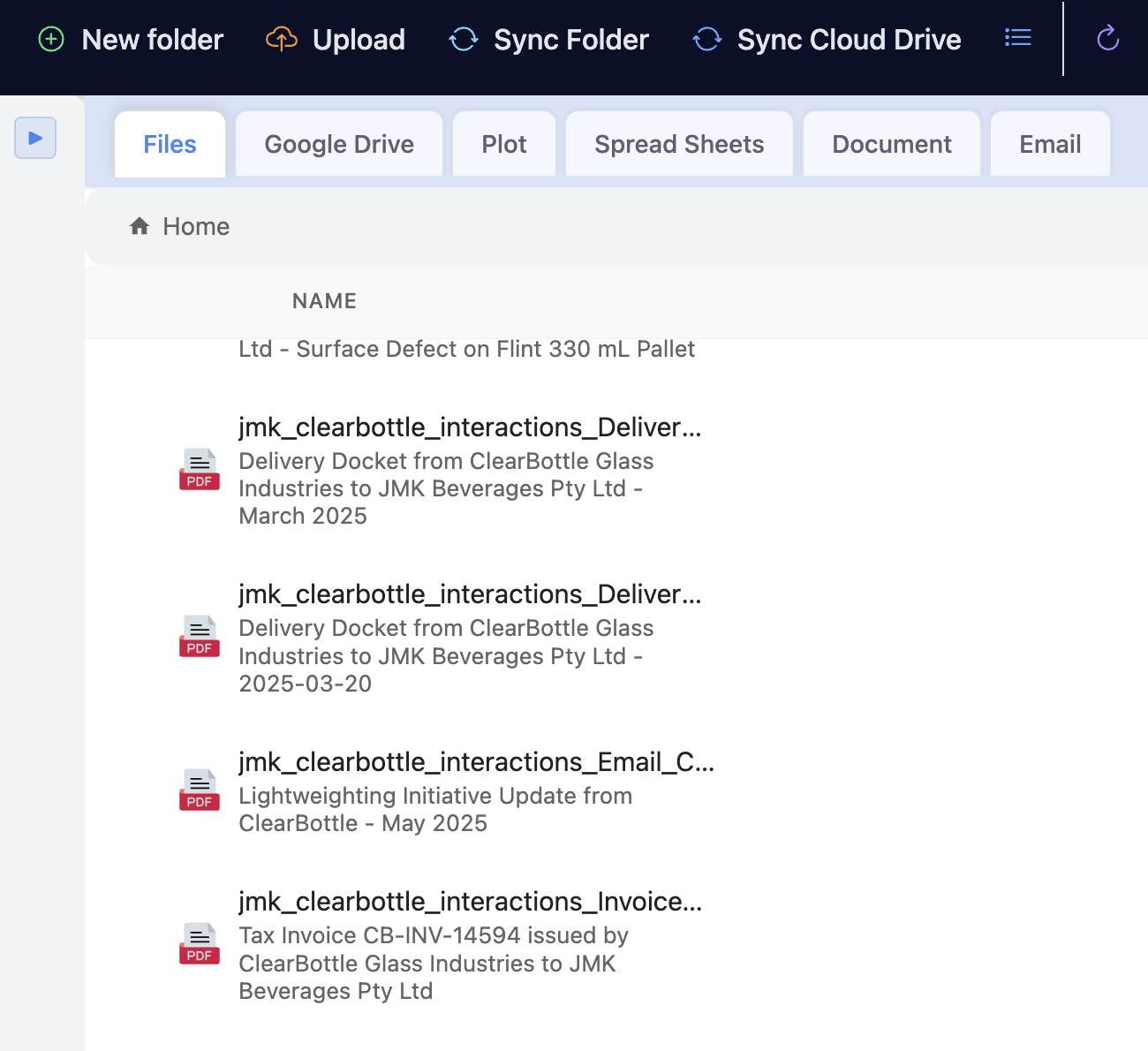The image size is (1148, 1051).
Task: Open Tax Invoice CB-INV-14594 file
Action: pos(470,902)
